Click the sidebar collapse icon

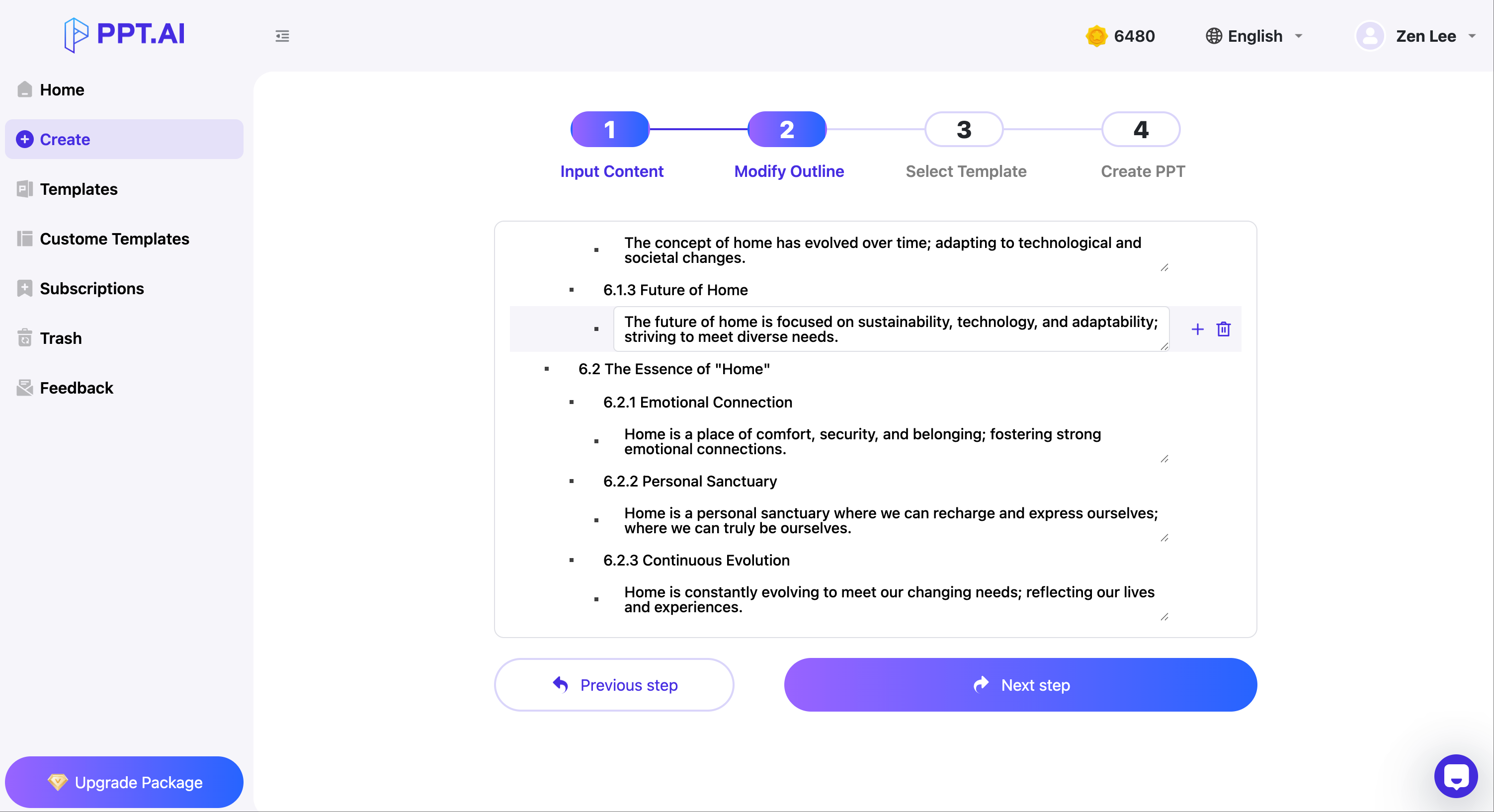[282, 36]
